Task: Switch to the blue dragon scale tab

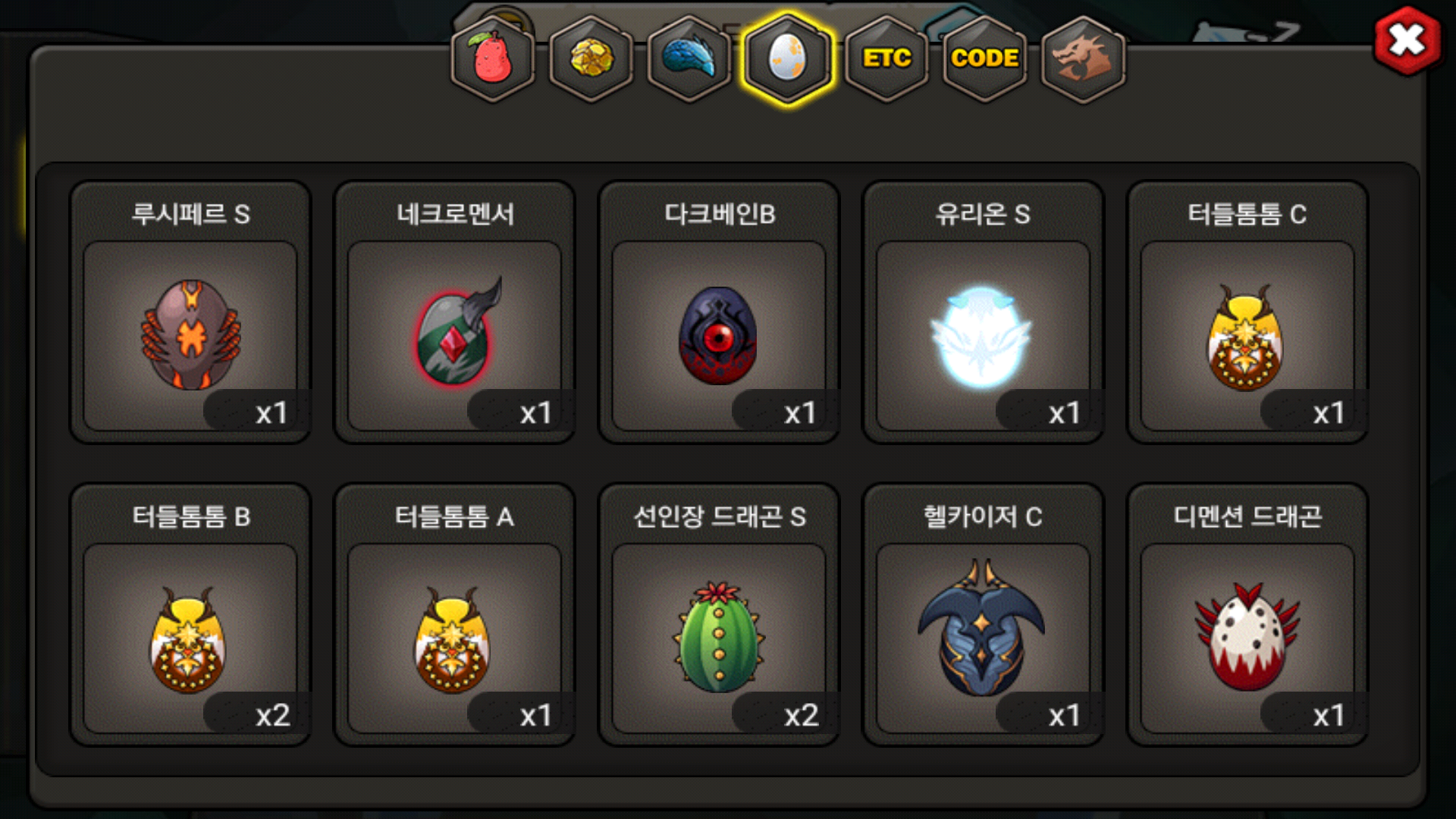Action: (689, 59)
